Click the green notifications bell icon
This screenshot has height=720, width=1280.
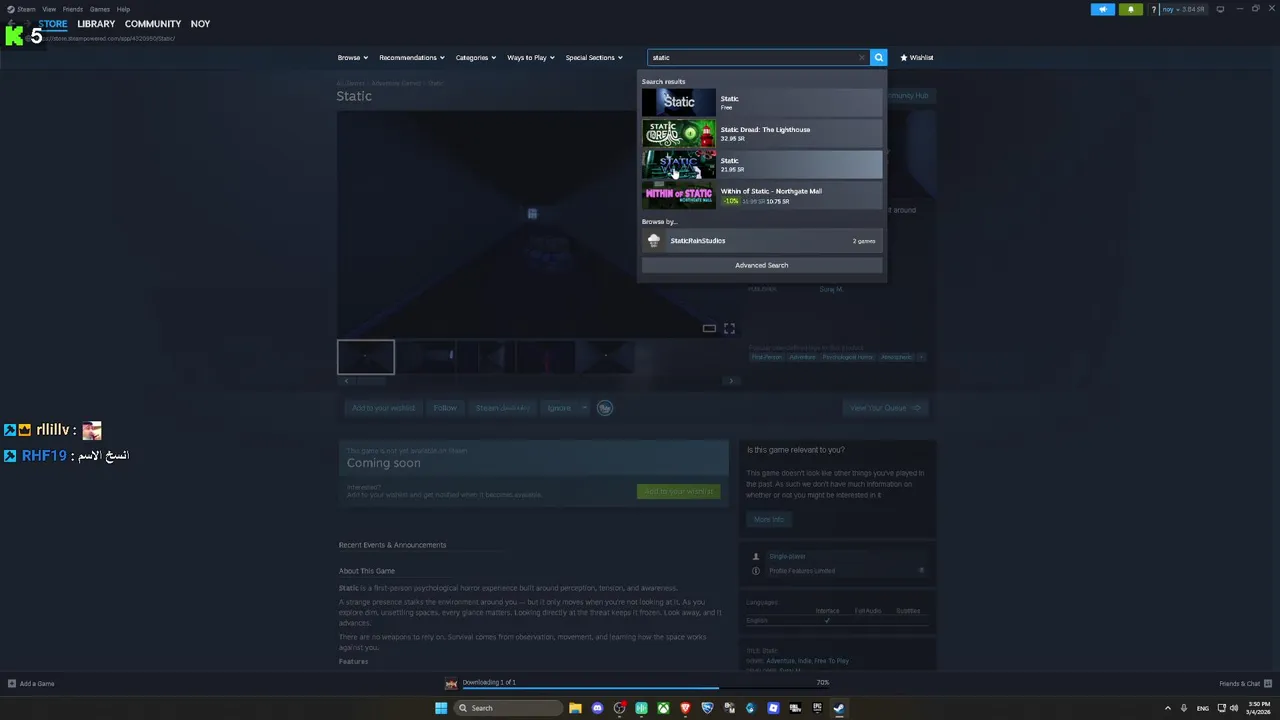click(1131, 9)
